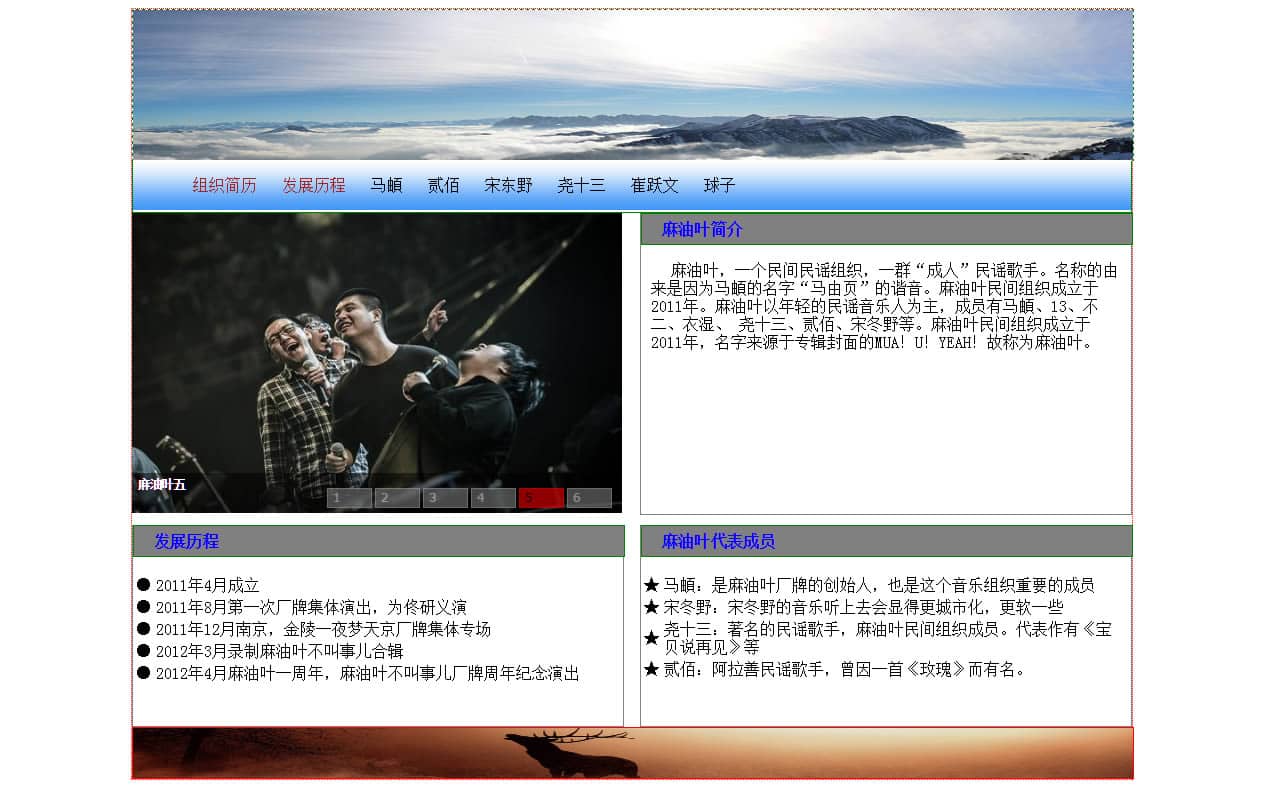Viewport: 1263px width, 788px height.
Task: Open the 组织简历 navigation link
Action: coord(224,185)
